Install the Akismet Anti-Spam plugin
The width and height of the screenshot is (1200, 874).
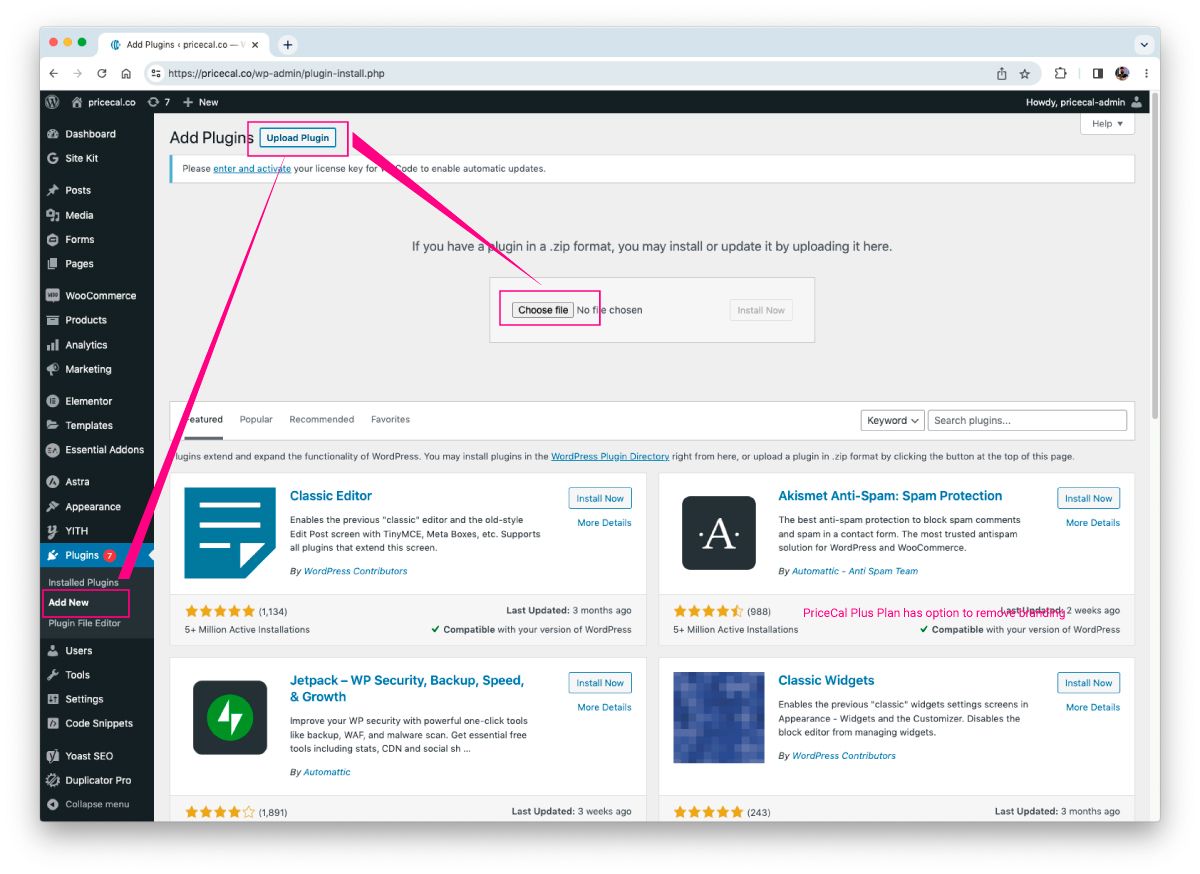1088,498
